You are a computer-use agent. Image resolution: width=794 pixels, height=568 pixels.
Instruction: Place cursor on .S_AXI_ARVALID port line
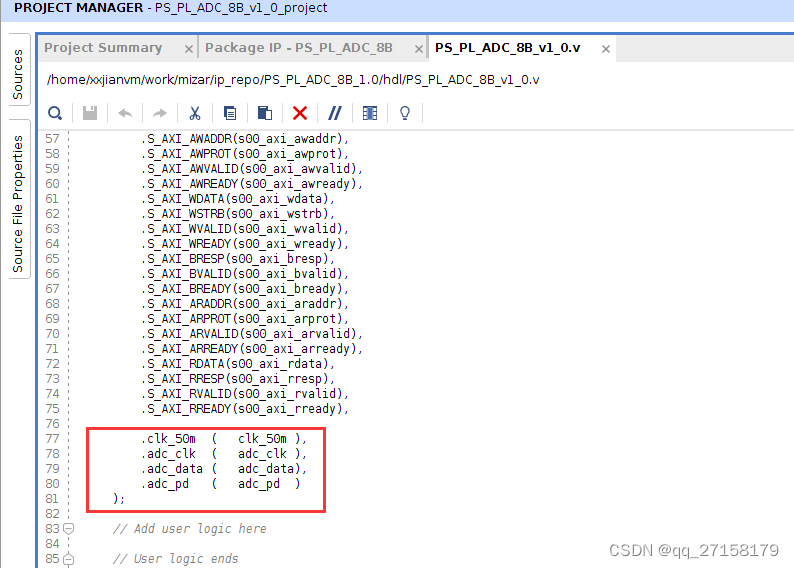click(252, 334)
